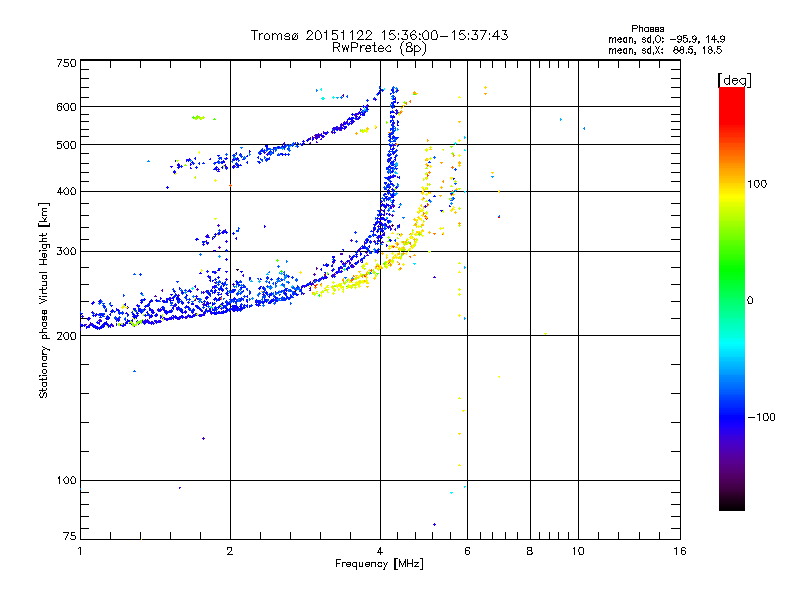
Task: Click the '[deg]' colorbar unit label
Action: point(734,80)
